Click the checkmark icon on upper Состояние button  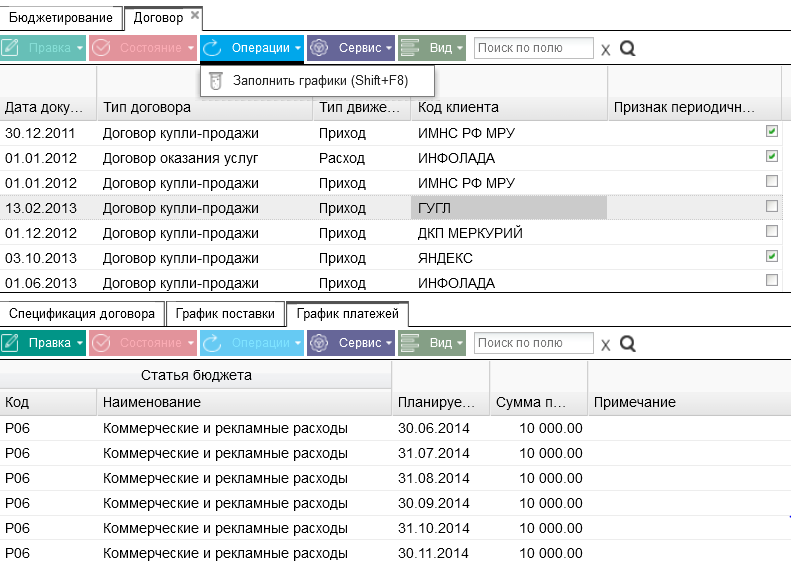coord(101,48)
